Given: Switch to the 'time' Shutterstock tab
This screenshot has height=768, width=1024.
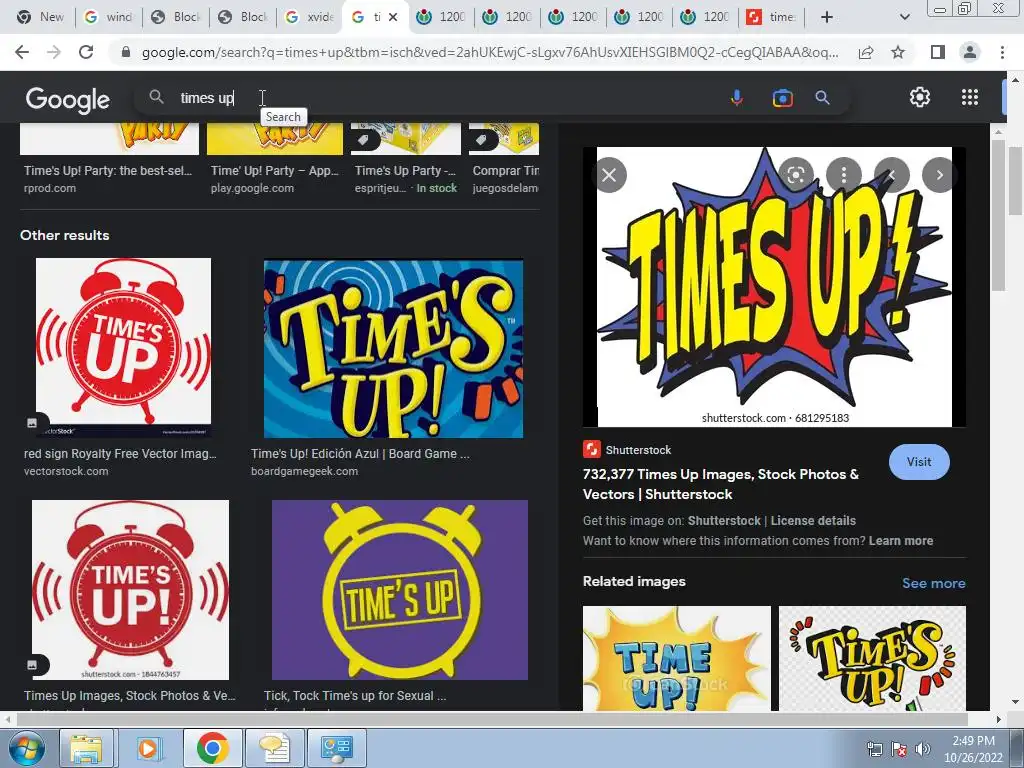Looking at the screenshot, I should pyautogui.click(x=772, y=17).
